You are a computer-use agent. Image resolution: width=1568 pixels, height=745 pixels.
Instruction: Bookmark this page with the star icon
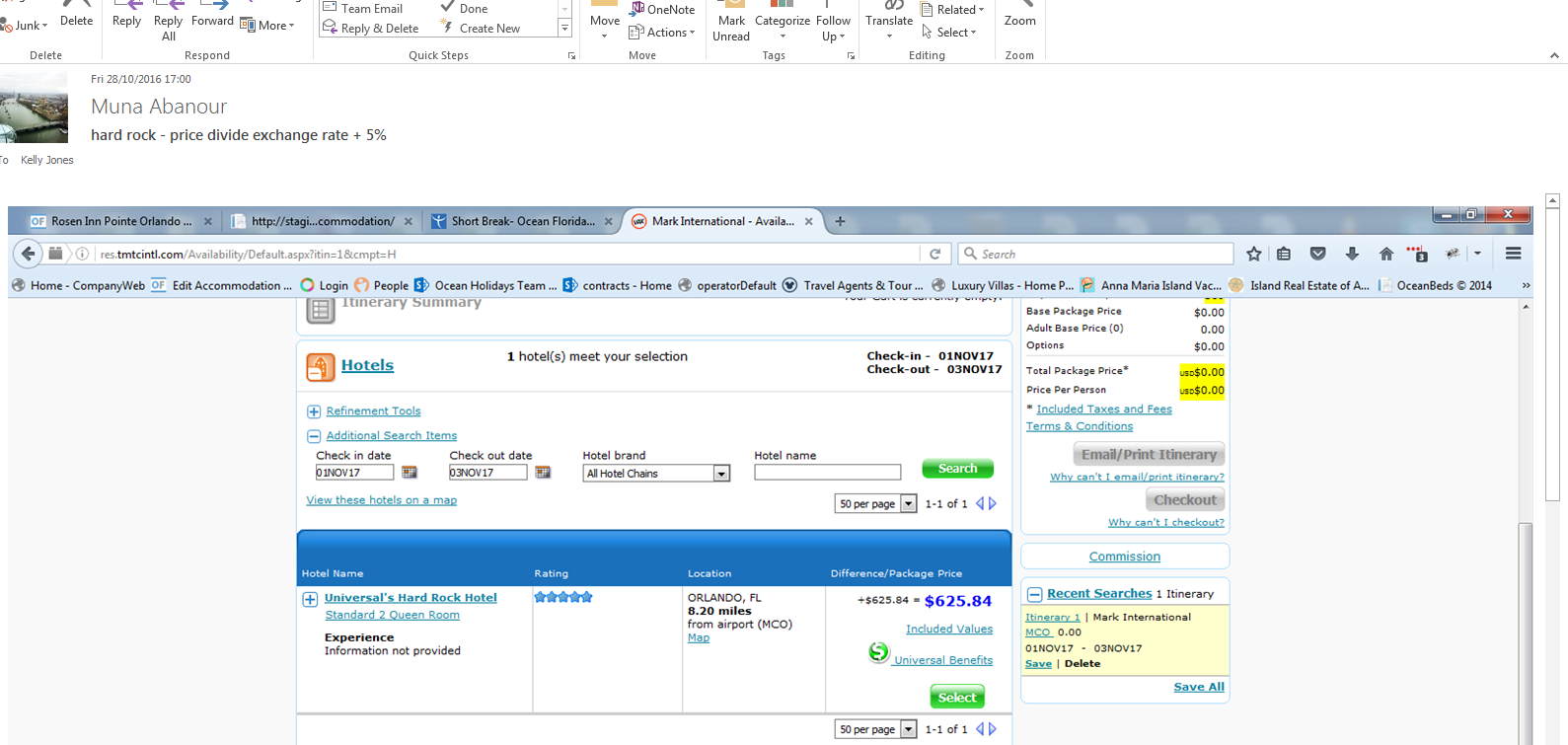coord(1254,254)
